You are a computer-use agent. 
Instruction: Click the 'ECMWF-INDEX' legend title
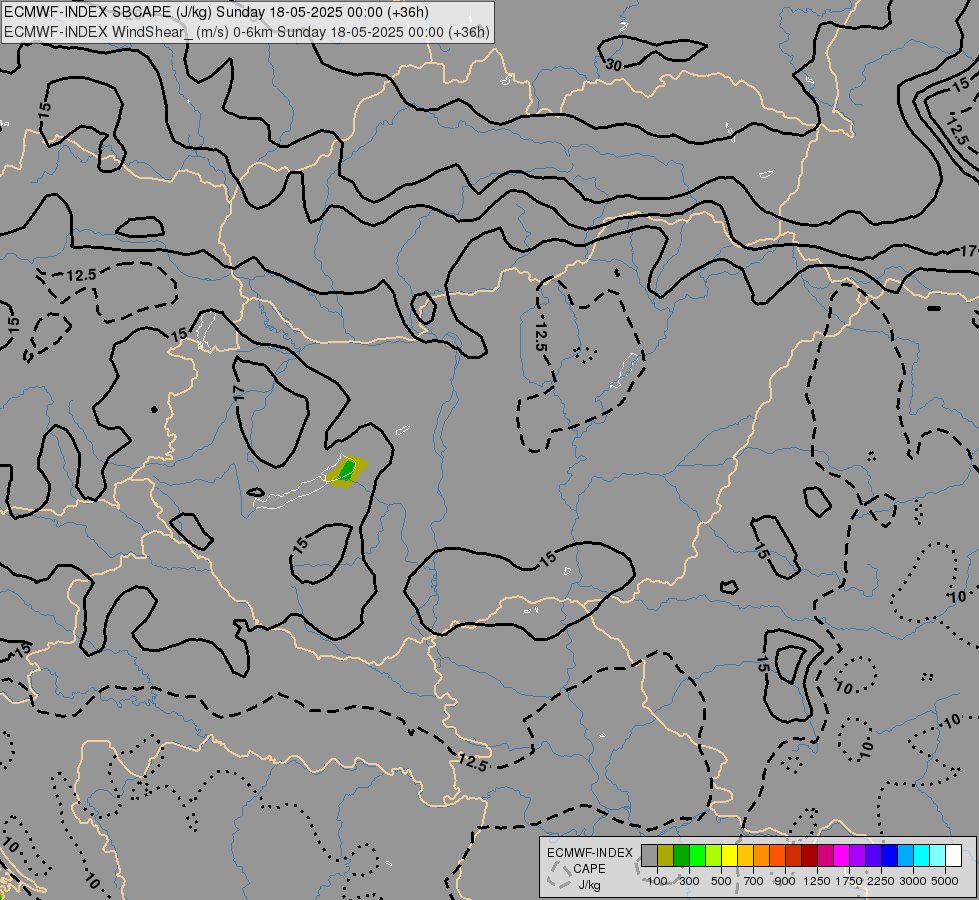coord(590,853)
